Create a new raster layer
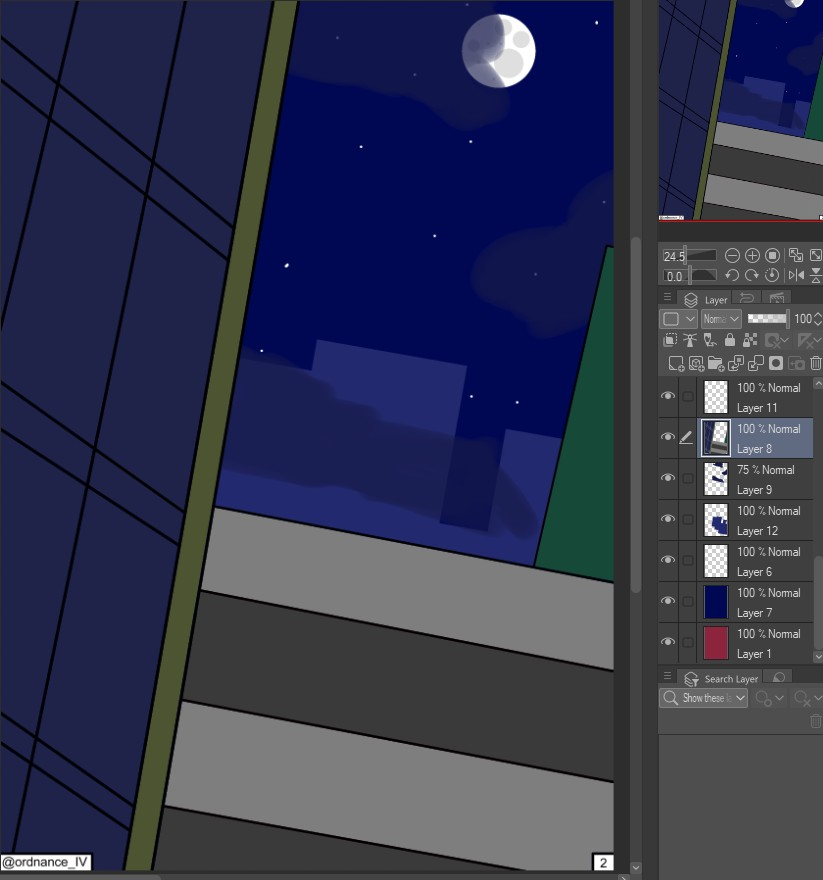The height and width of the screenshot is (880, 823). [x=676, y=364]
